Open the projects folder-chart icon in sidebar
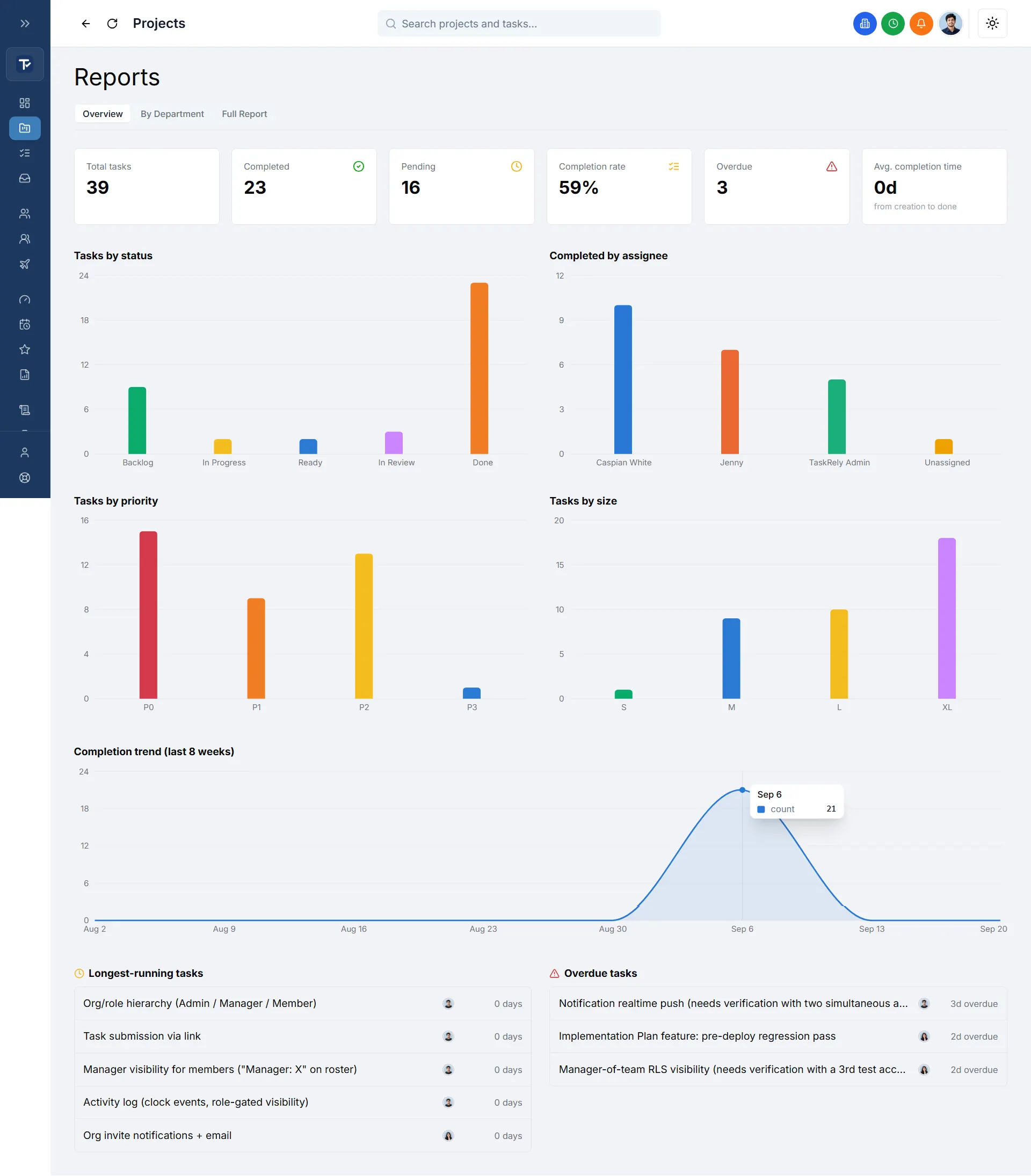1031x1176 pixels. click(x=25, y=128)
